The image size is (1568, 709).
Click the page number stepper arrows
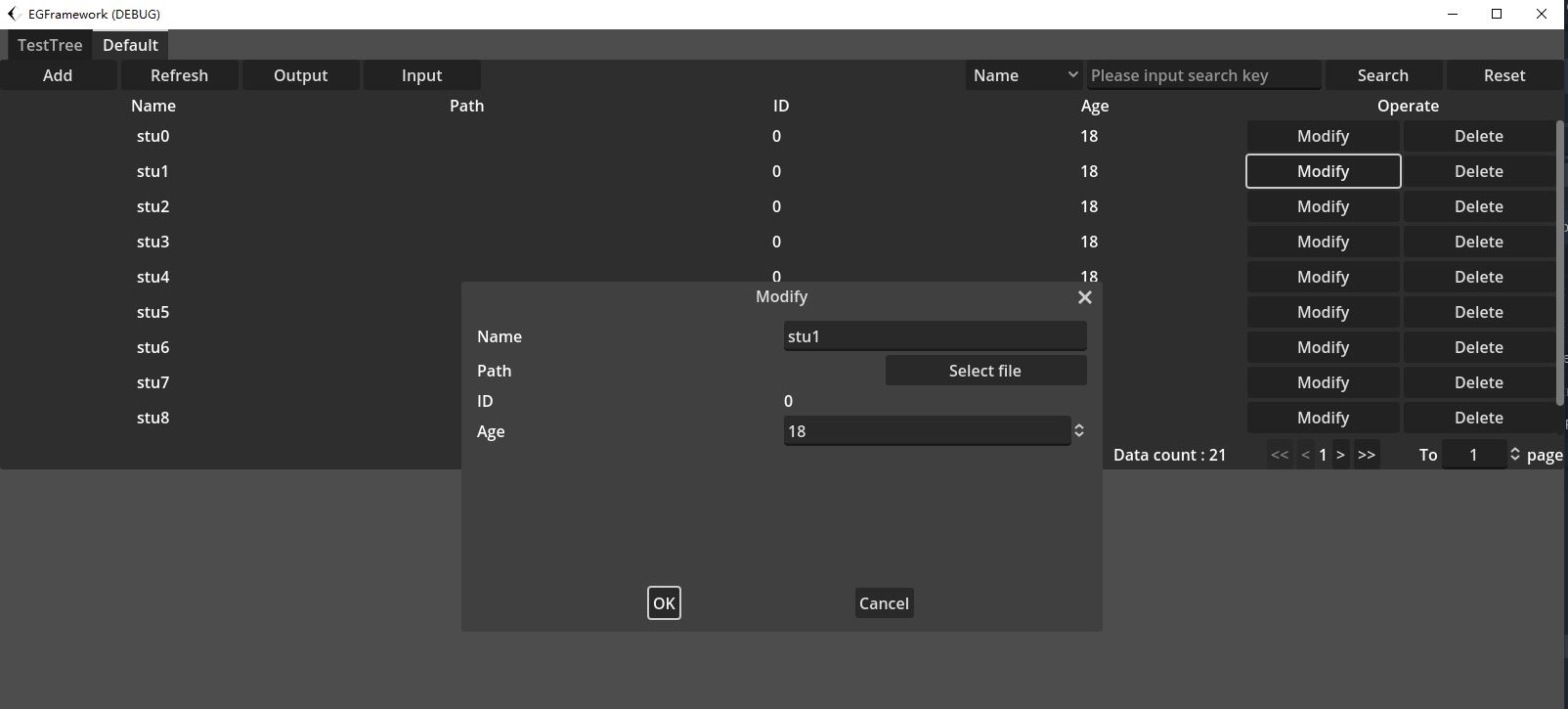tap(1514, 455)
